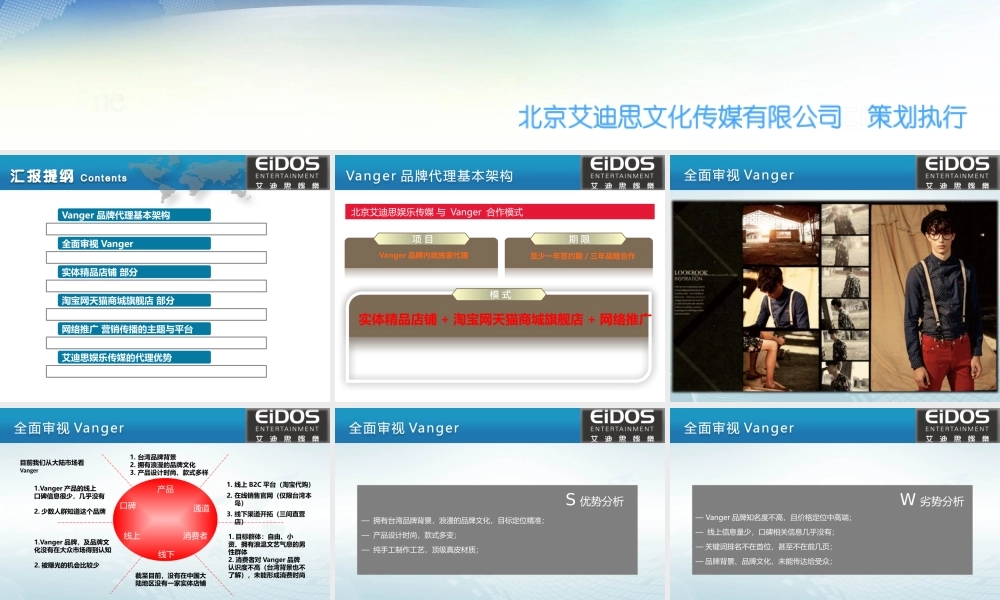Select the text 目前我们从大陆市场看
This screenshot has height=600, width=1000.
coord(52,462)
